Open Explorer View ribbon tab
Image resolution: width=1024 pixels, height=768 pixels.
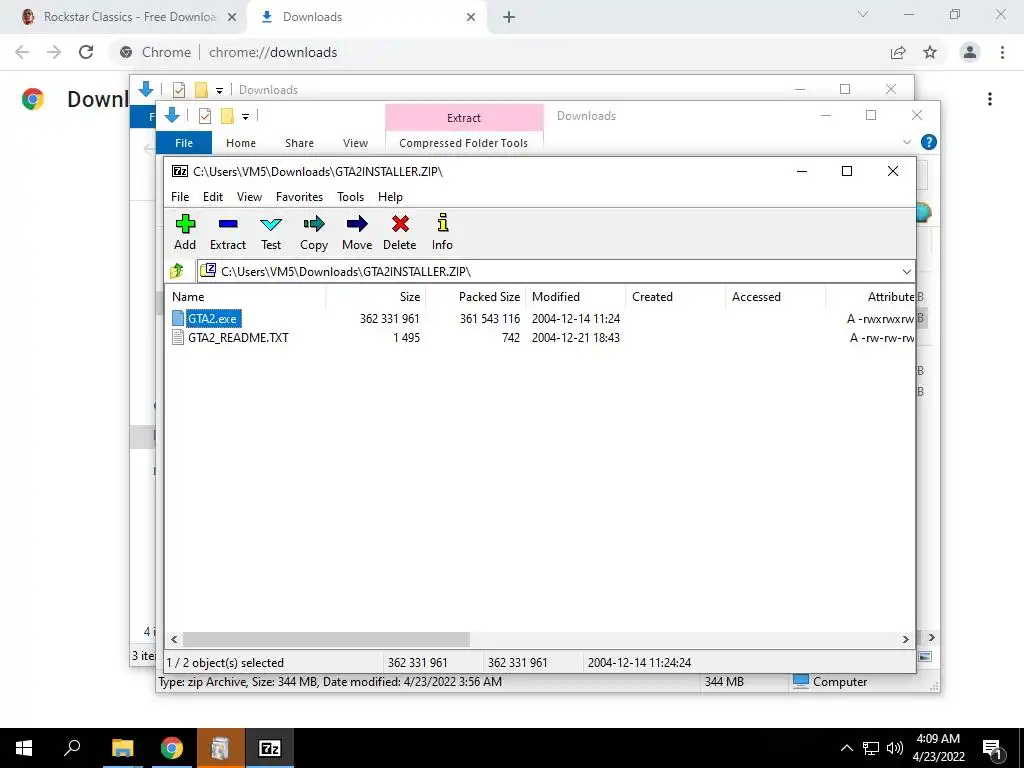pyautogui.click(x=355, y=143)
